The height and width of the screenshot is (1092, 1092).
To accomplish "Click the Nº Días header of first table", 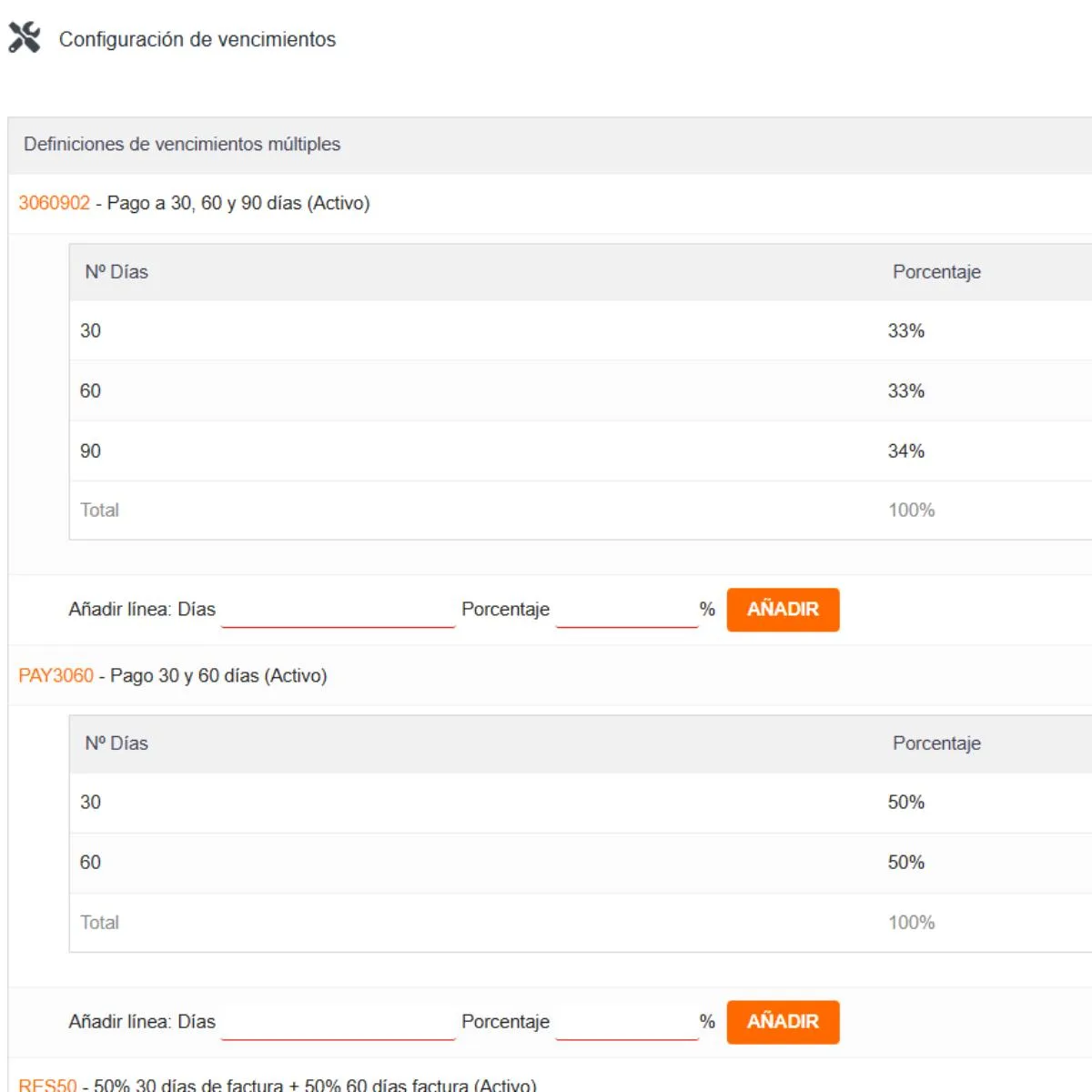I will (x=116, y=272).
